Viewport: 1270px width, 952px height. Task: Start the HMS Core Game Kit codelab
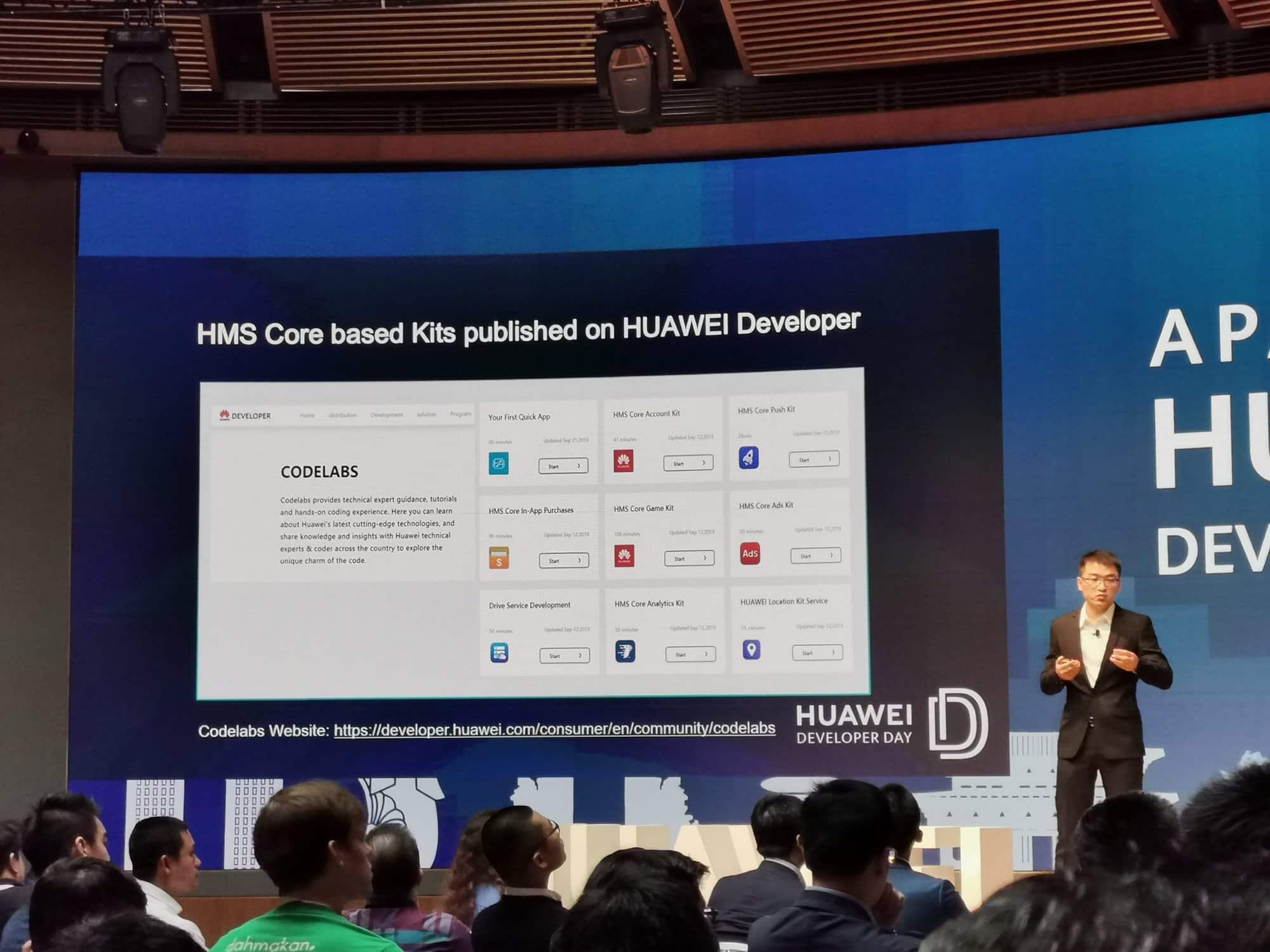(690, 559)
